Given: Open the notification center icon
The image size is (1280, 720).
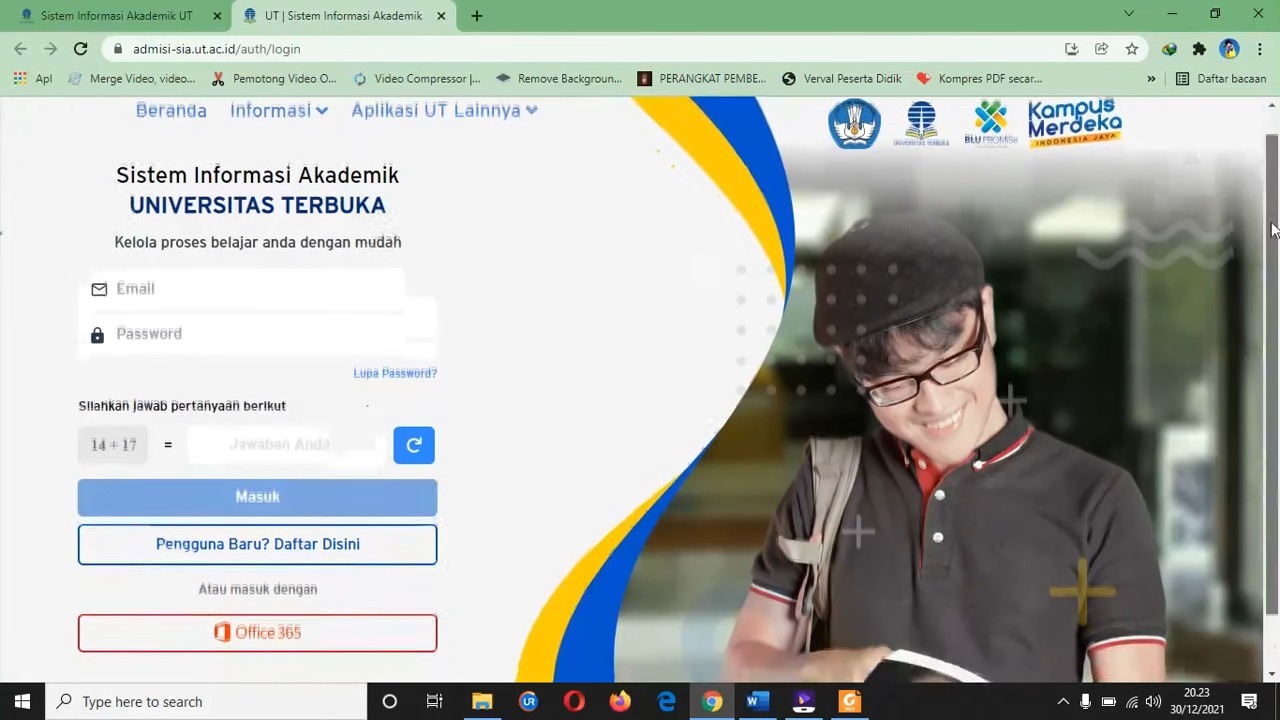Looking at the screenshot, I should click(1249, 701).
